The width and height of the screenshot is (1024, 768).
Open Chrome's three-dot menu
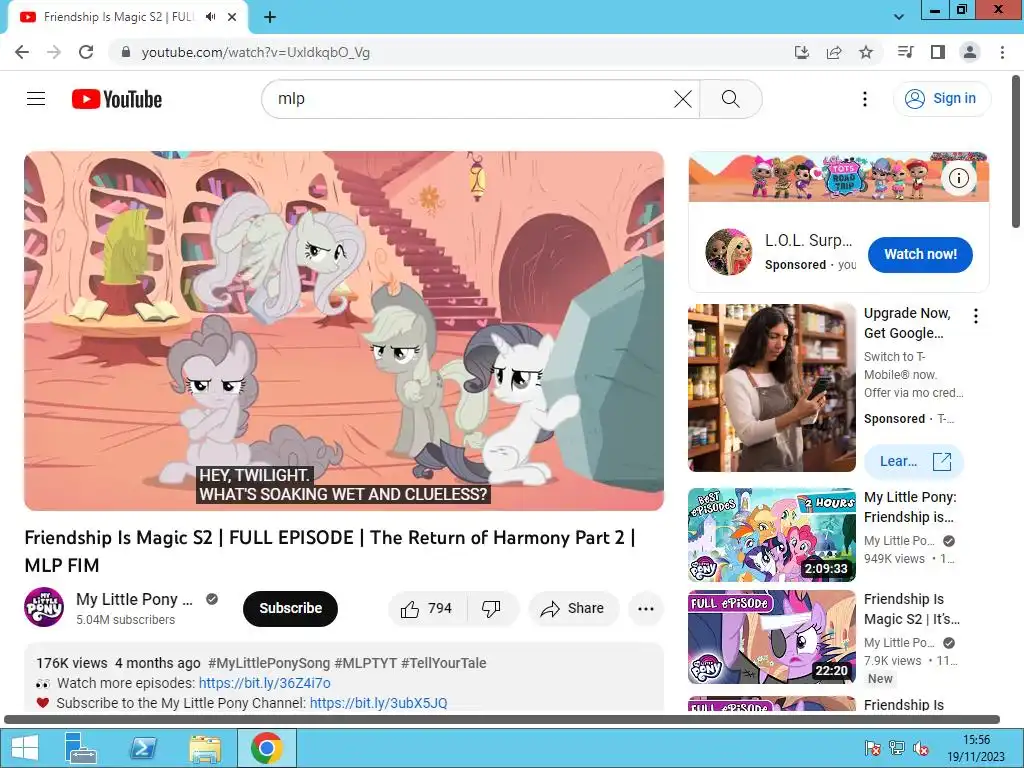[1002, 52]
